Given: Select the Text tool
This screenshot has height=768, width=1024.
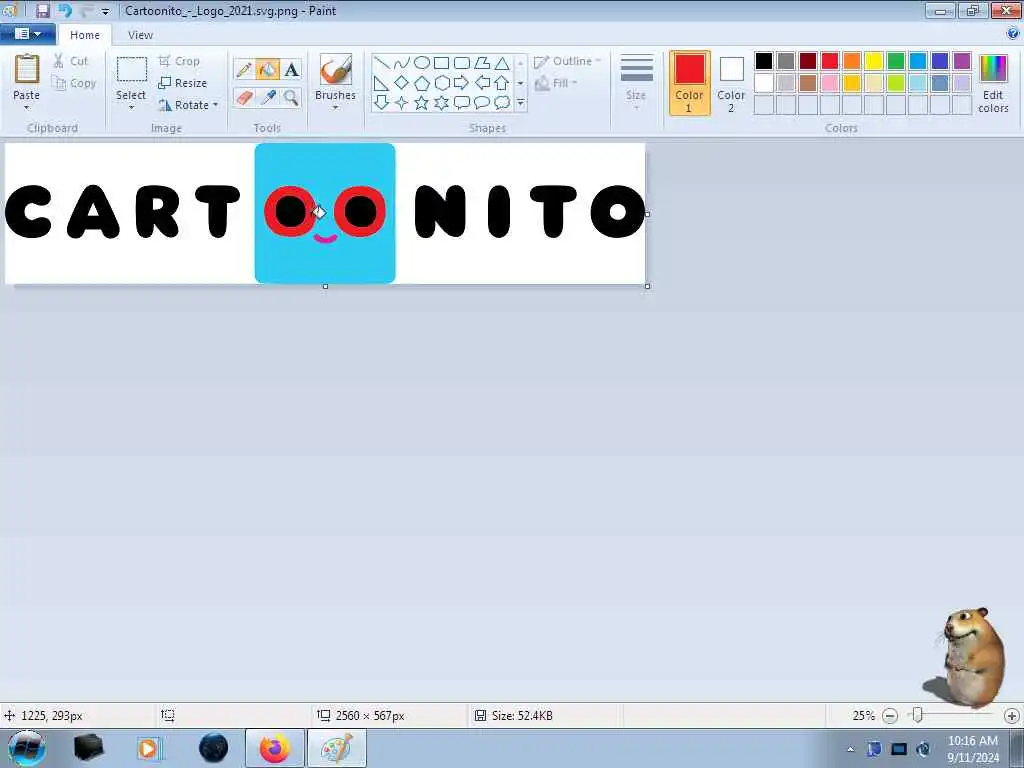Looking at the screenshot, I should 291,69.
